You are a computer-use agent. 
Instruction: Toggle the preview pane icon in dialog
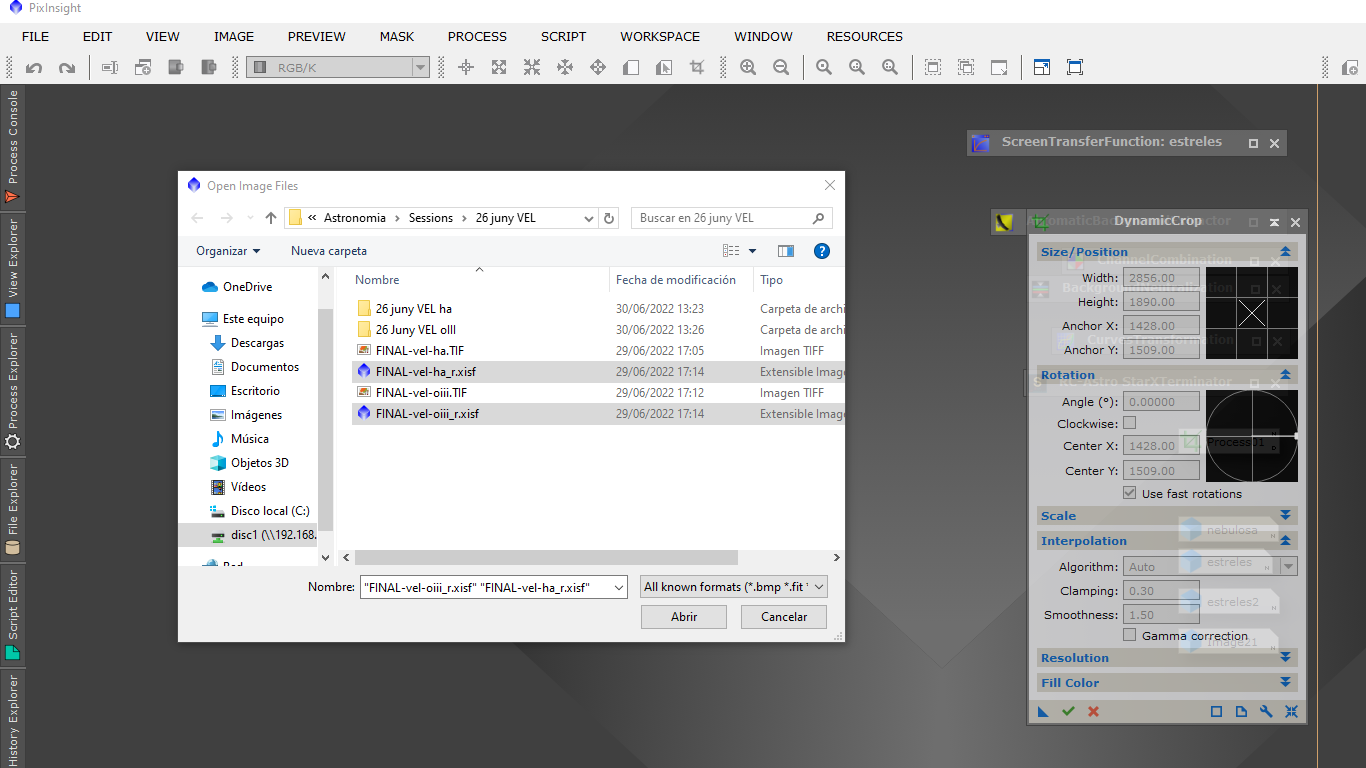(x=786, y=251)
